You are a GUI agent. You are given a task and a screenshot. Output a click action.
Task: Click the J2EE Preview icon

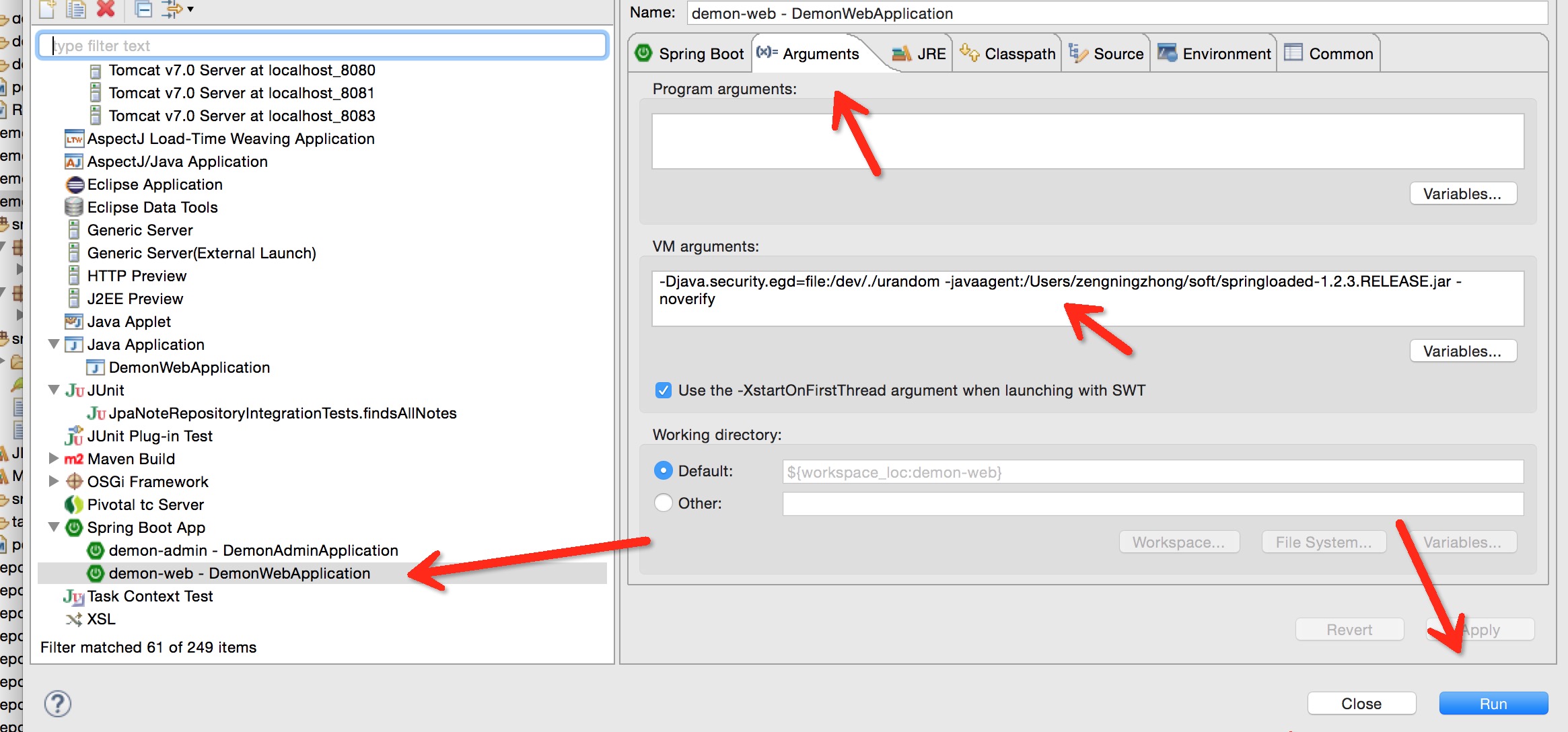point(74,299)
